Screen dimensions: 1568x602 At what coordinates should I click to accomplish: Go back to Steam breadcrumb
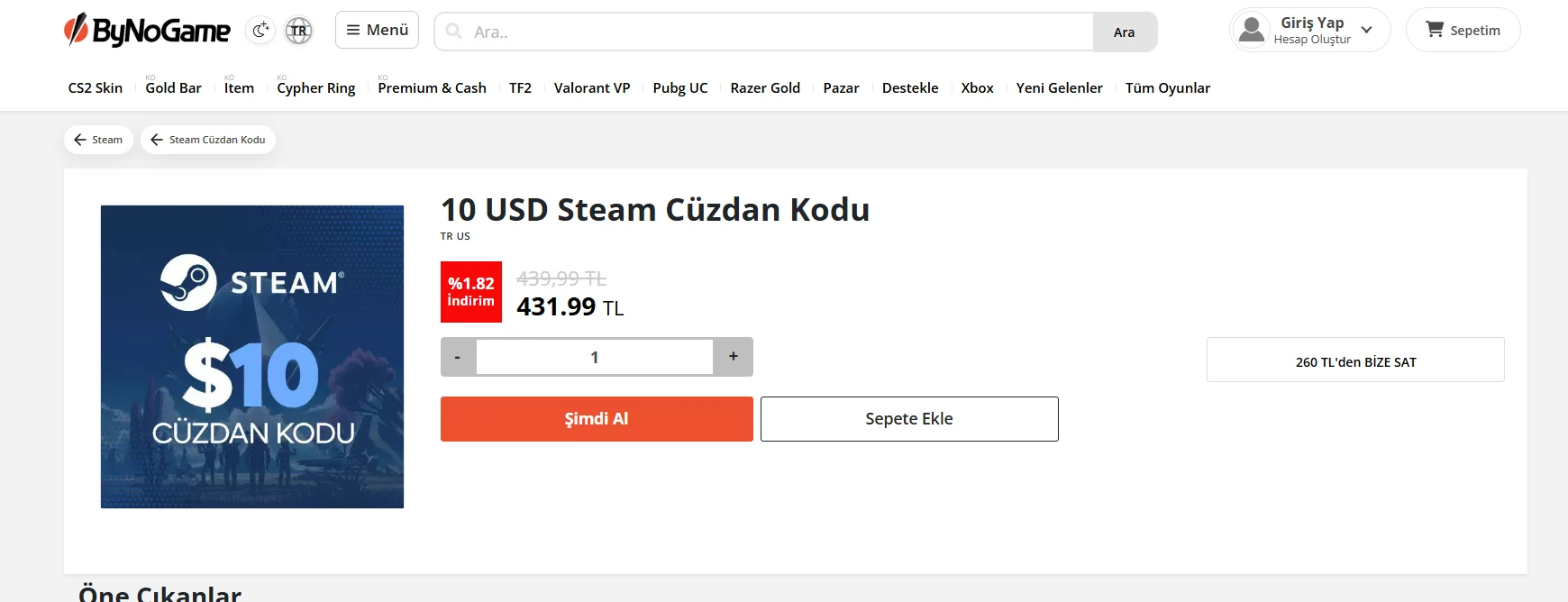click(x=99, y=140)
